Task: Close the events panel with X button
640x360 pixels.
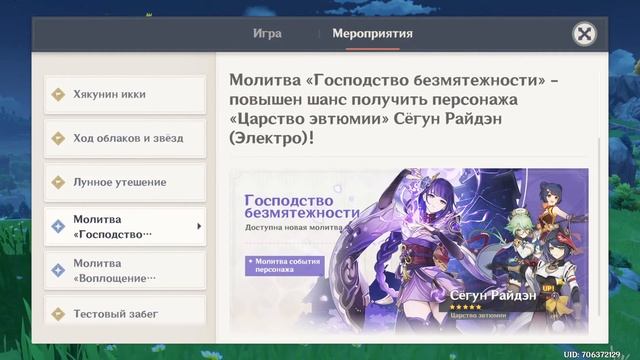Action: [584, 34]
